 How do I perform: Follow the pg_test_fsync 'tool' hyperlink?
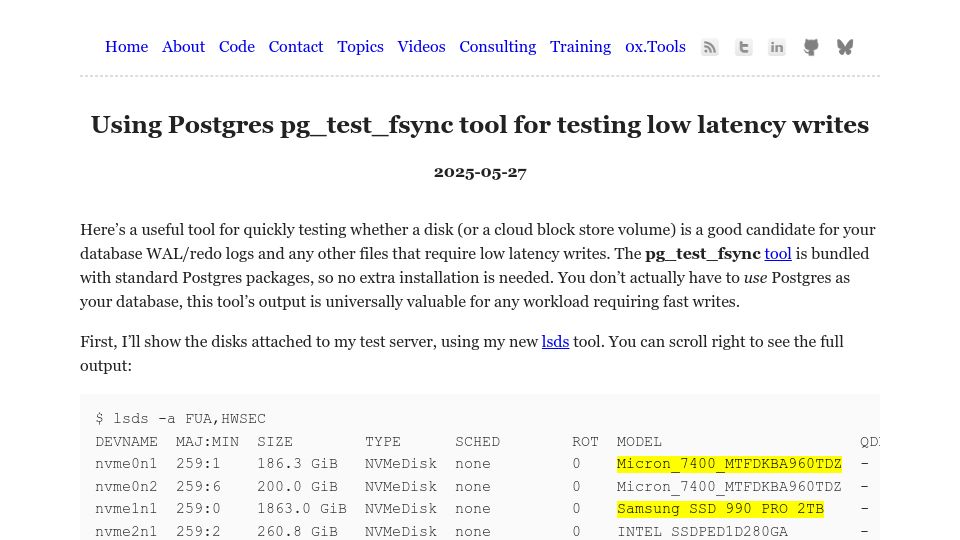(778, 253)
